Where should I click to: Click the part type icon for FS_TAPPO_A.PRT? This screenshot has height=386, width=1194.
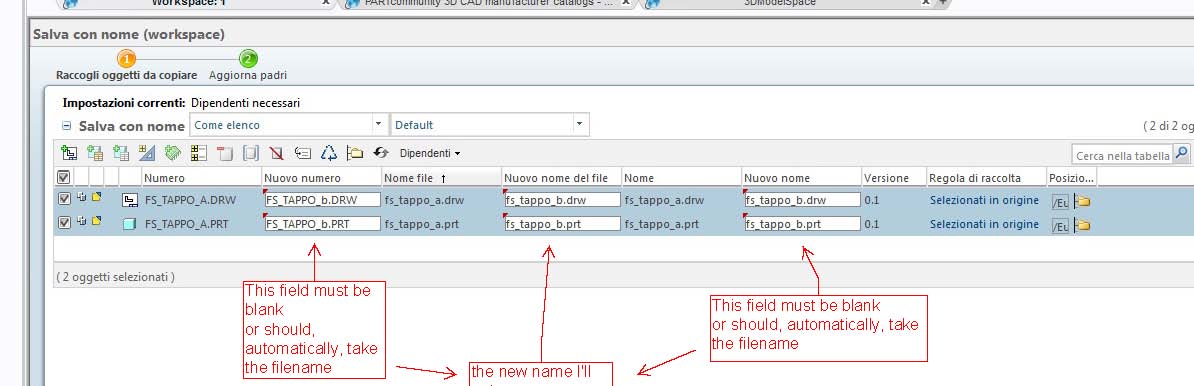(129, 224)
